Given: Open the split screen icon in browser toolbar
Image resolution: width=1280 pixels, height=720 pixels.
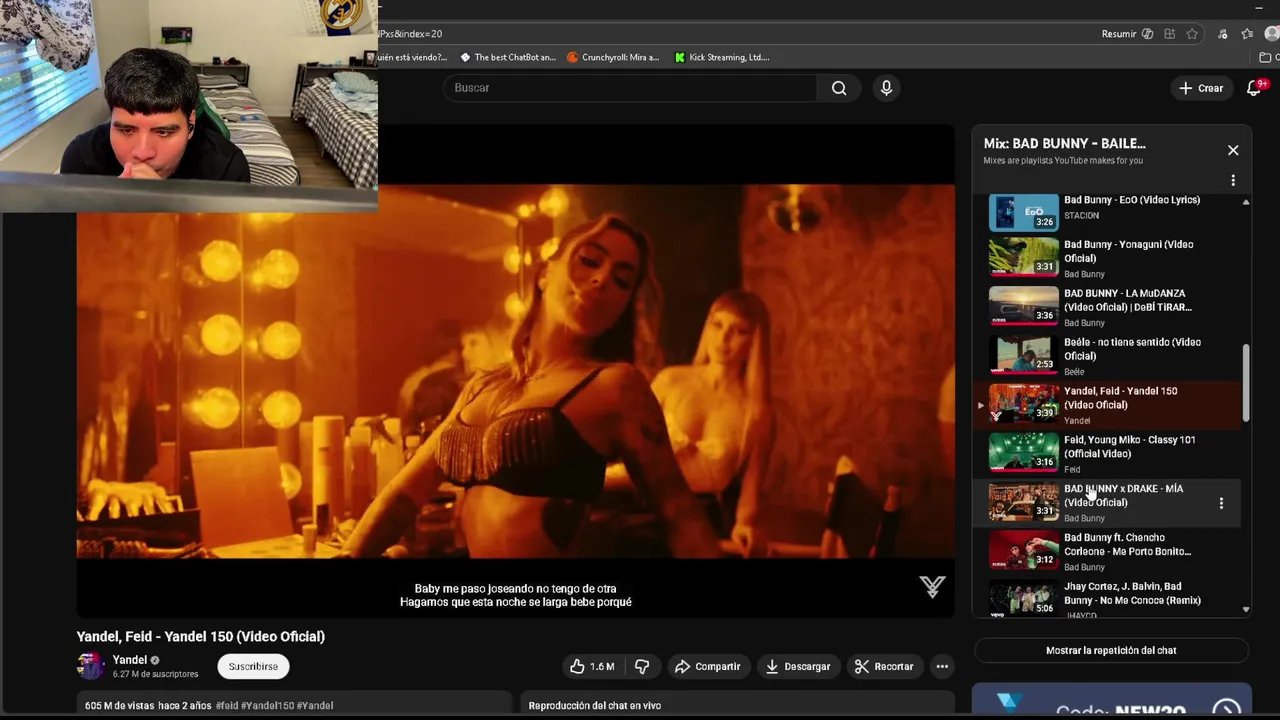Looking at the screenshot, I should coord(1169,34).
